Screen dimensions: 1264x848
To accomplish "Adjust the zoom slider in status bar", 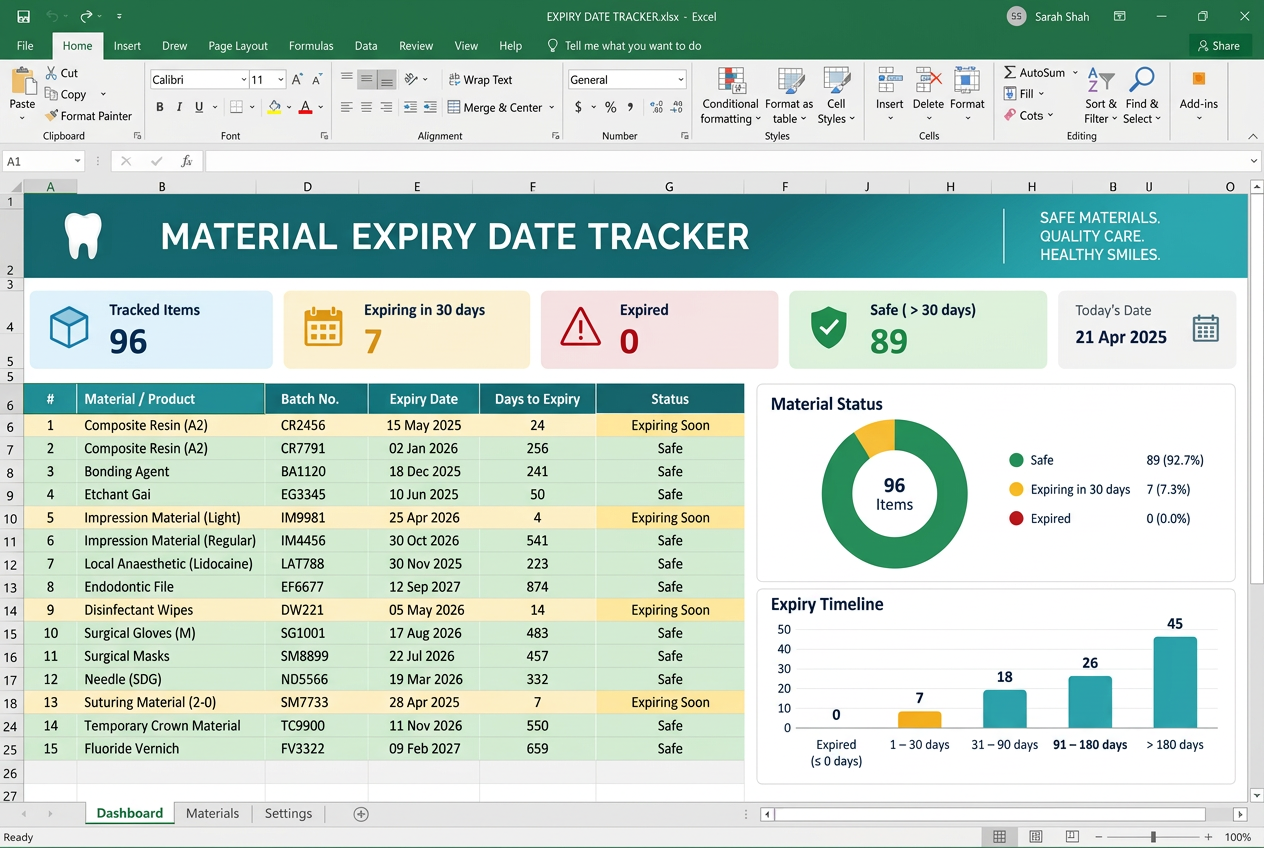I will (x=1153, y=837).
